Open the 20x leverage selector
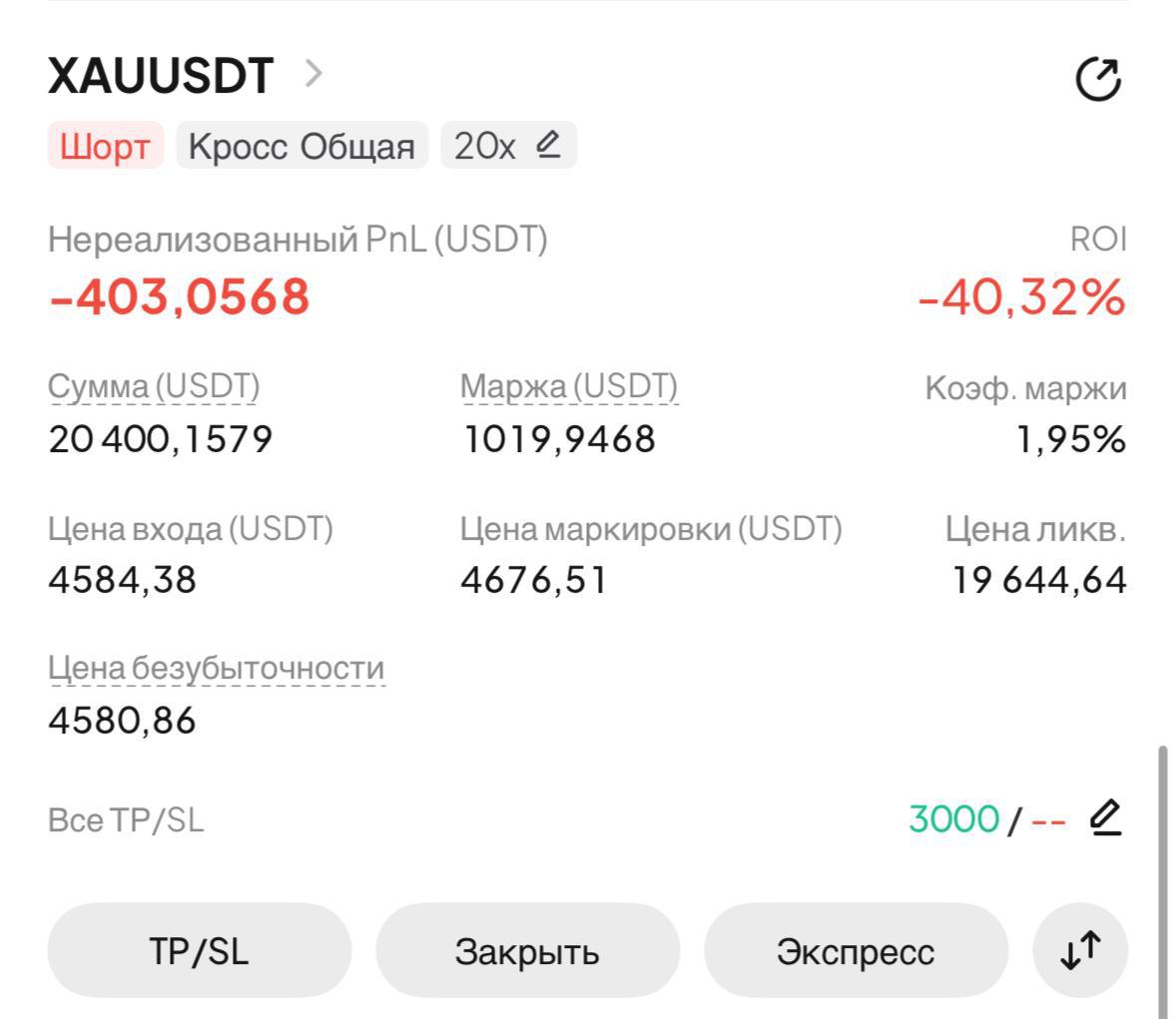 click(x=508, y=146)
